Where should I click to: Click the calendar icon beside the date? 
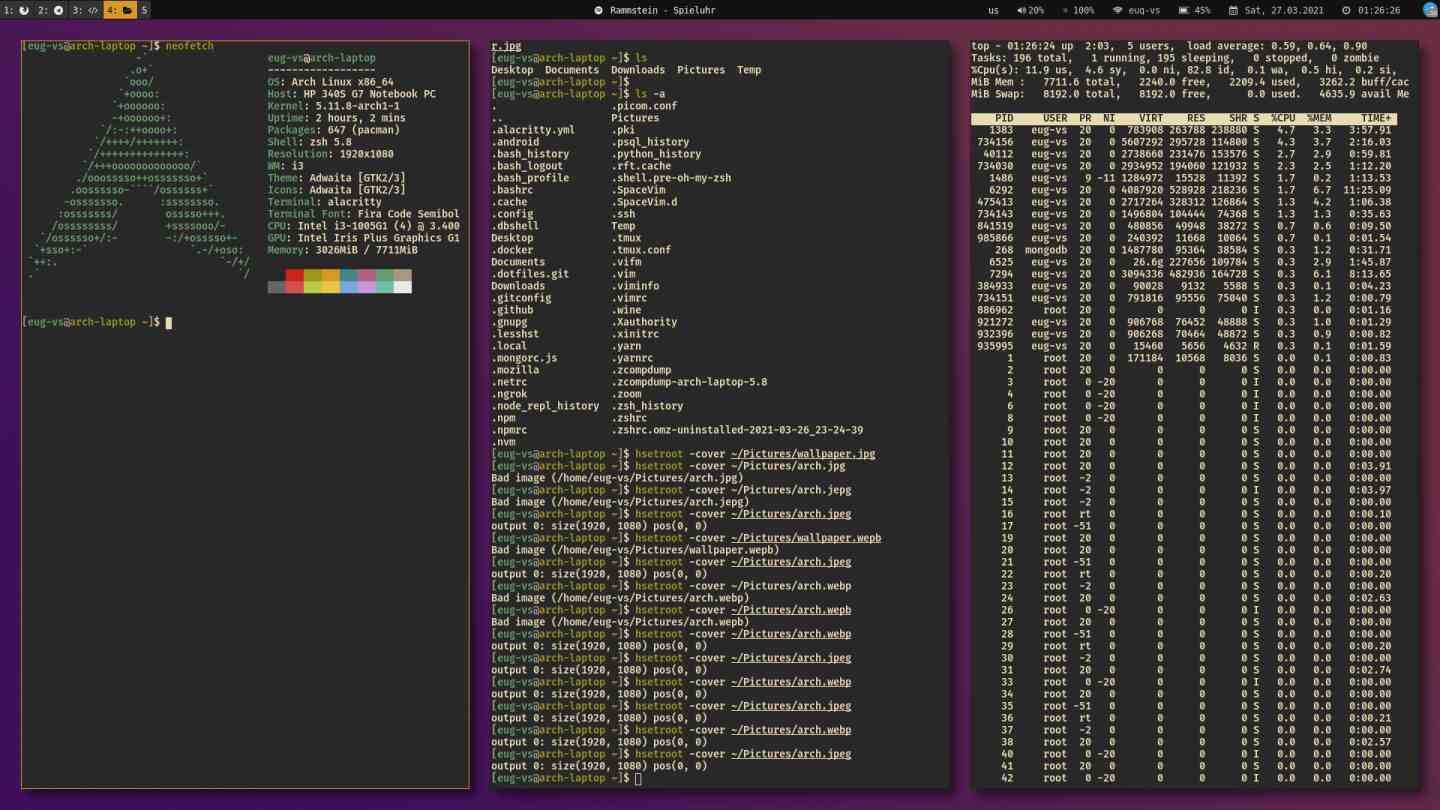tap(1234, 9)
